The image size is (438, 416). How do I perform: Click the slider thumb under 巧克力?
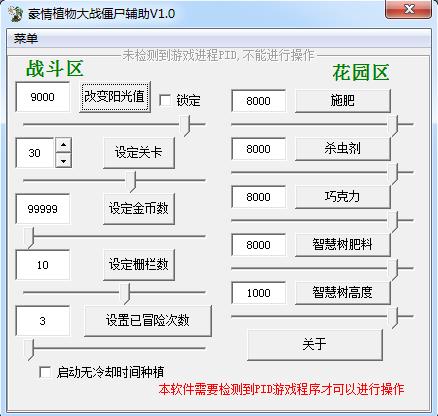point(393,222)
